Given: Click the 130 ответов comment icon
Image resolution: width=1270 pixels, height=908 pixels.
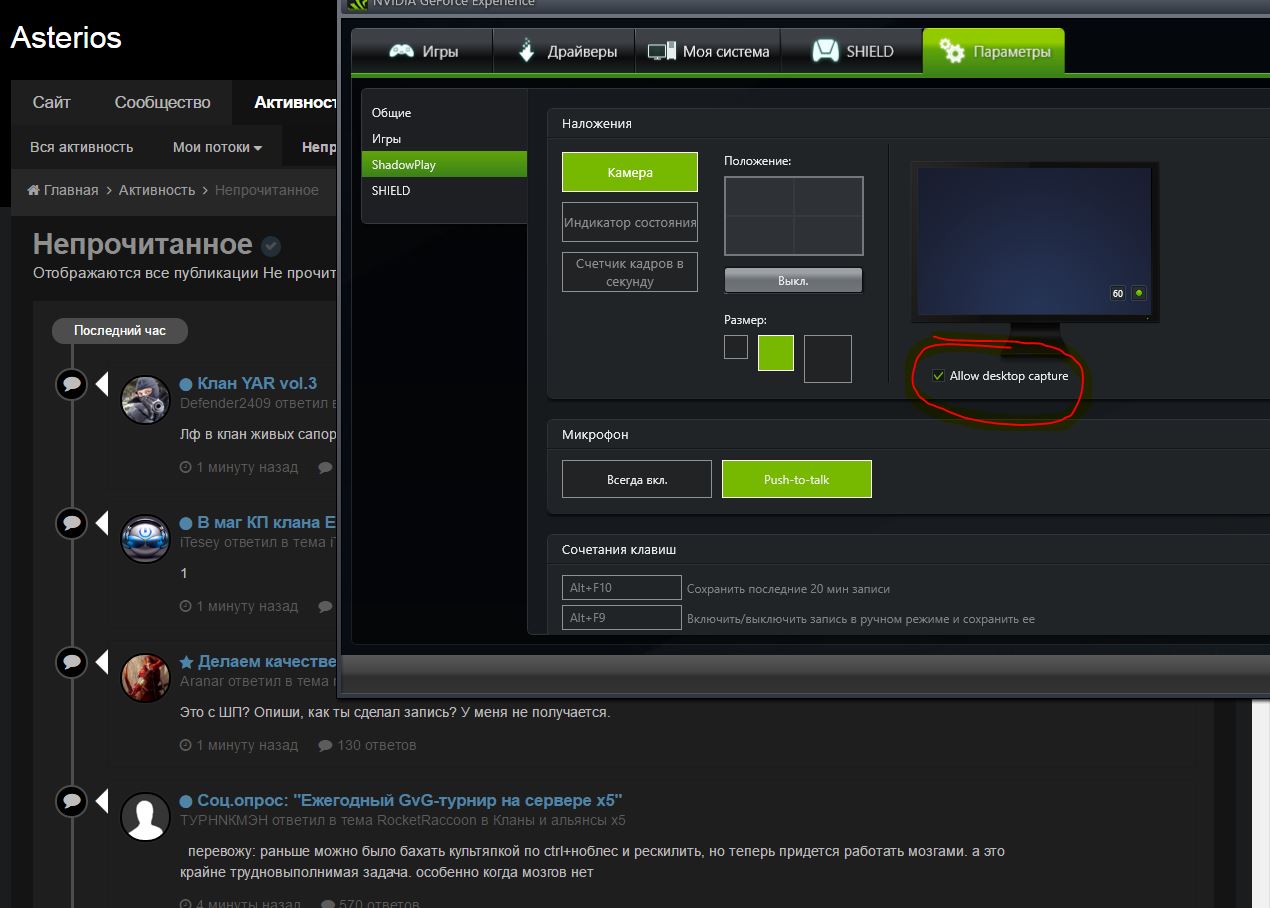Looking at the screenshot, I should [x=325, y=745].
